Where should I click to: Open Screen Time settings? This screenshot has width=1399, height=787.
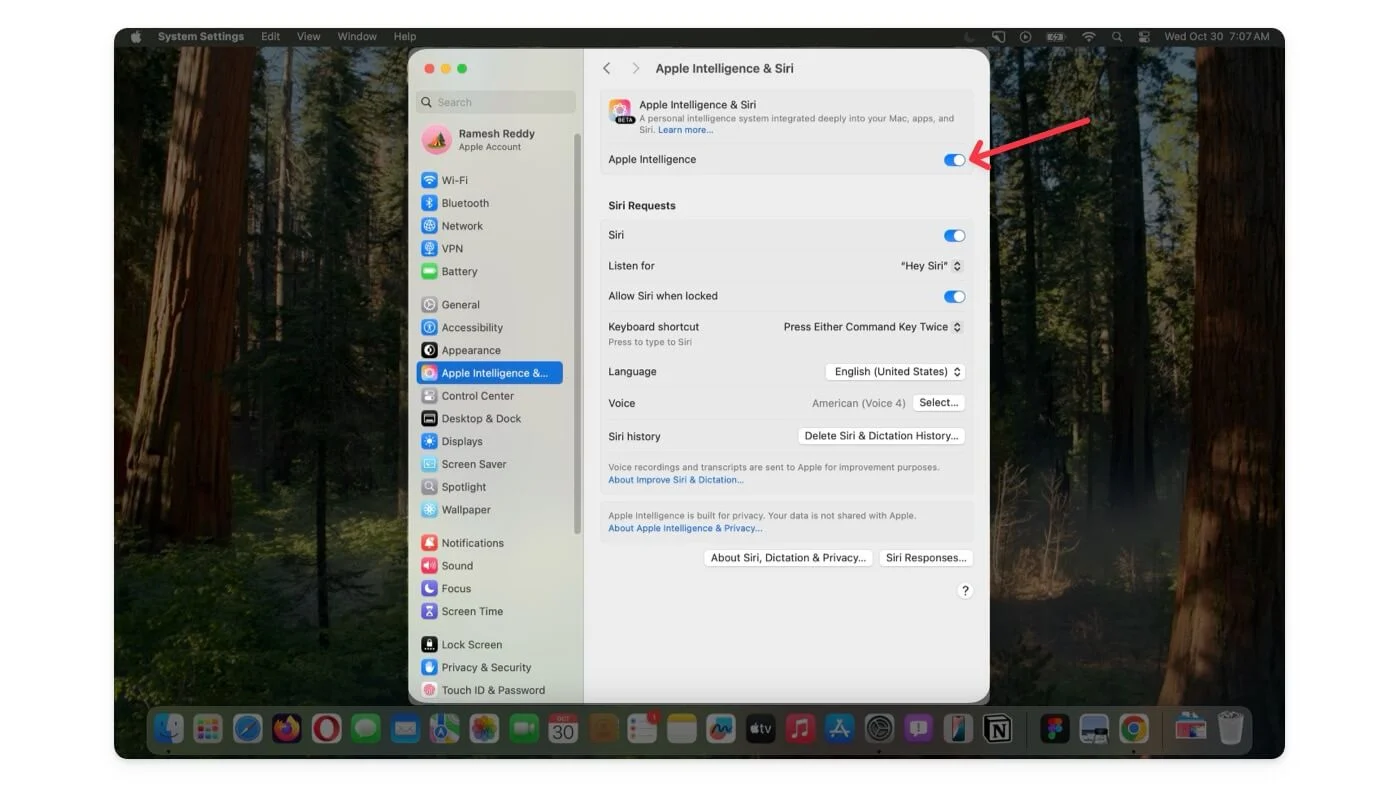coord(490,611)
